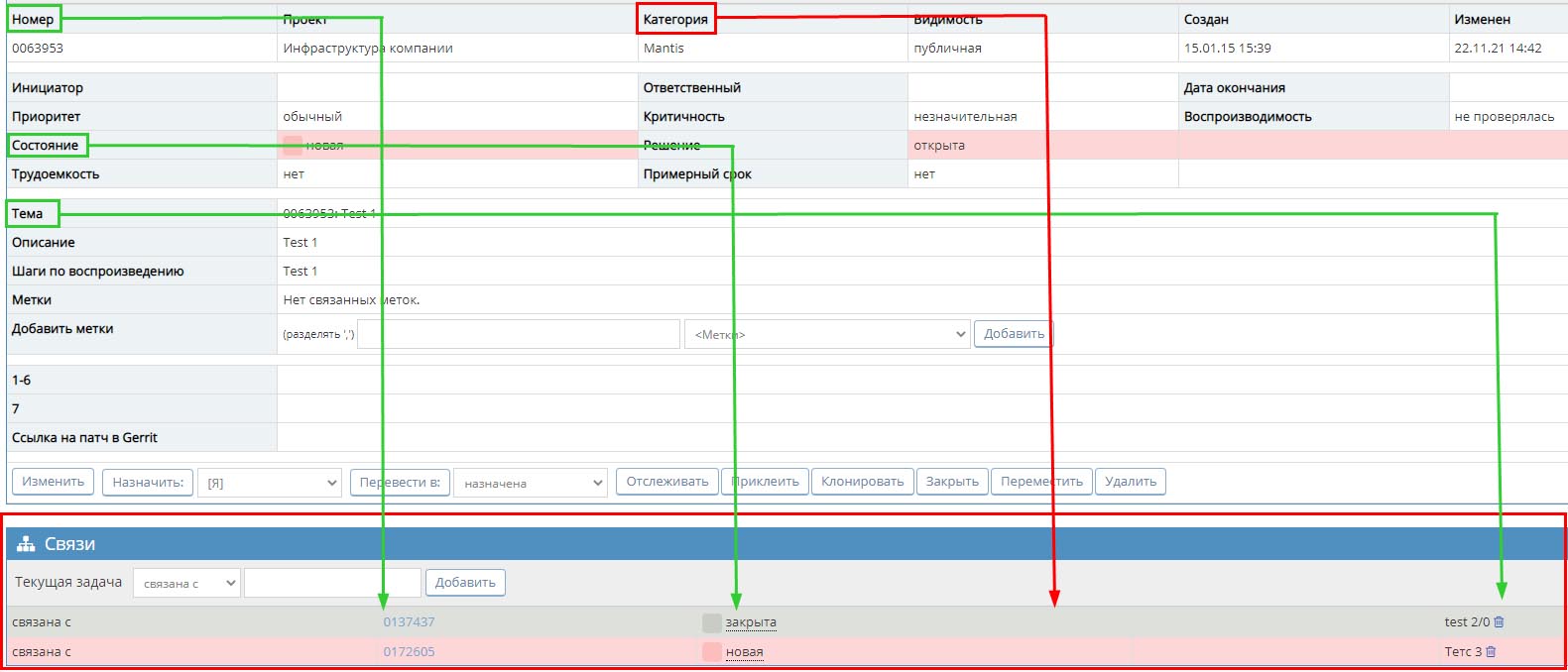This screenshot has height=672, width=1568.
Task: Clone the issue with Клонировать button
Action: (x=862, y=482)
